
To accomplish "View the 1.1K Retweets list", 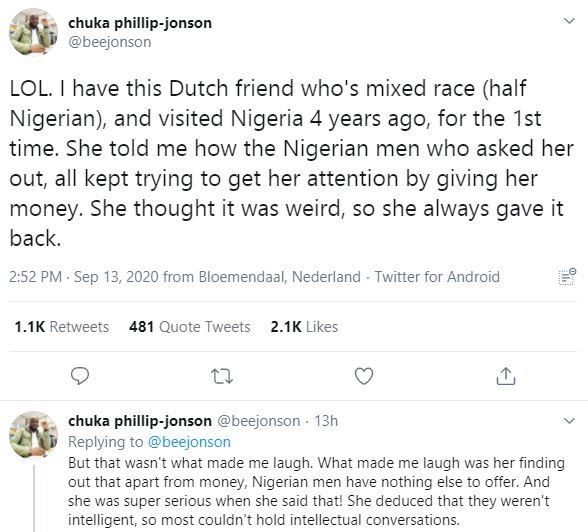I will [62, 327].
